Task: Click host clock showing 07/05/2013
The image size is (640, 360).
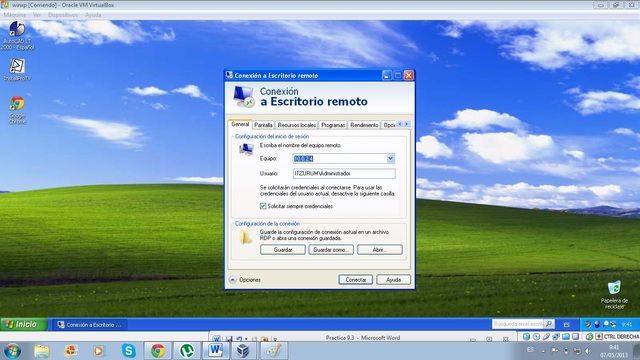Action: tap(614, 351)
